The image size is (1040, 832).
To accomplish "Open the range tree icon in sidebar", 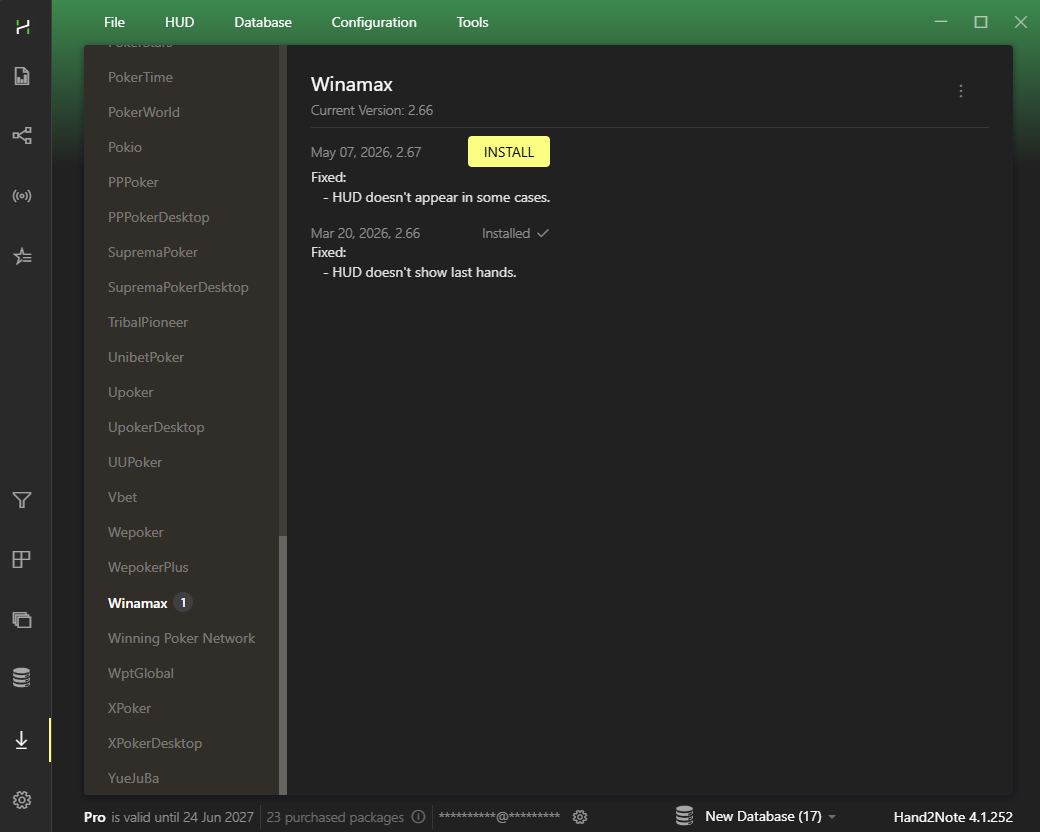I will tap(22, 136).
